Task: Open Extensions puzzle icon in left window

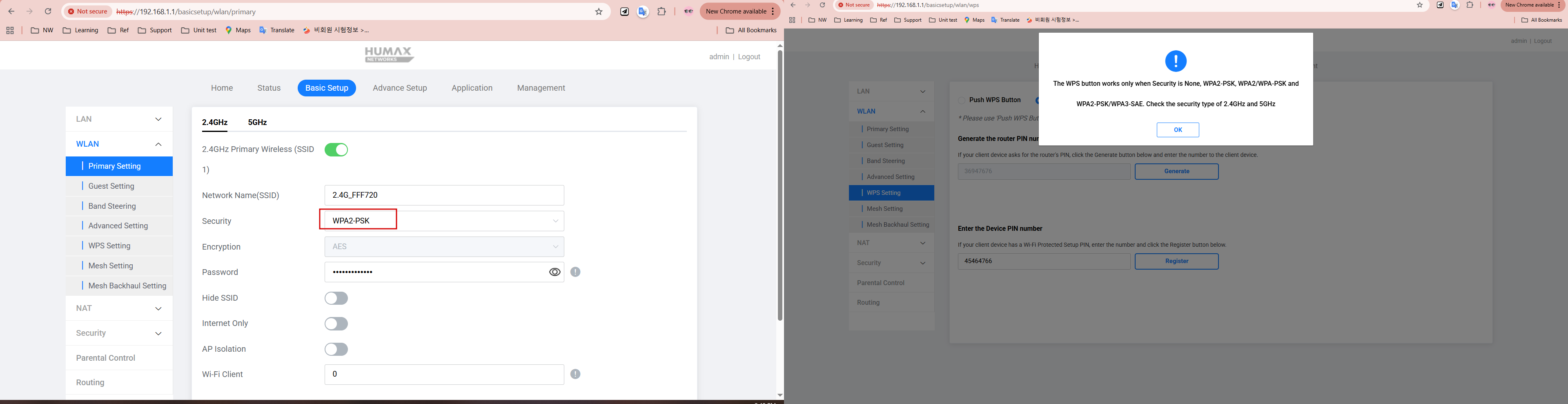Action: pyautogui.click(x=661, y=11)
